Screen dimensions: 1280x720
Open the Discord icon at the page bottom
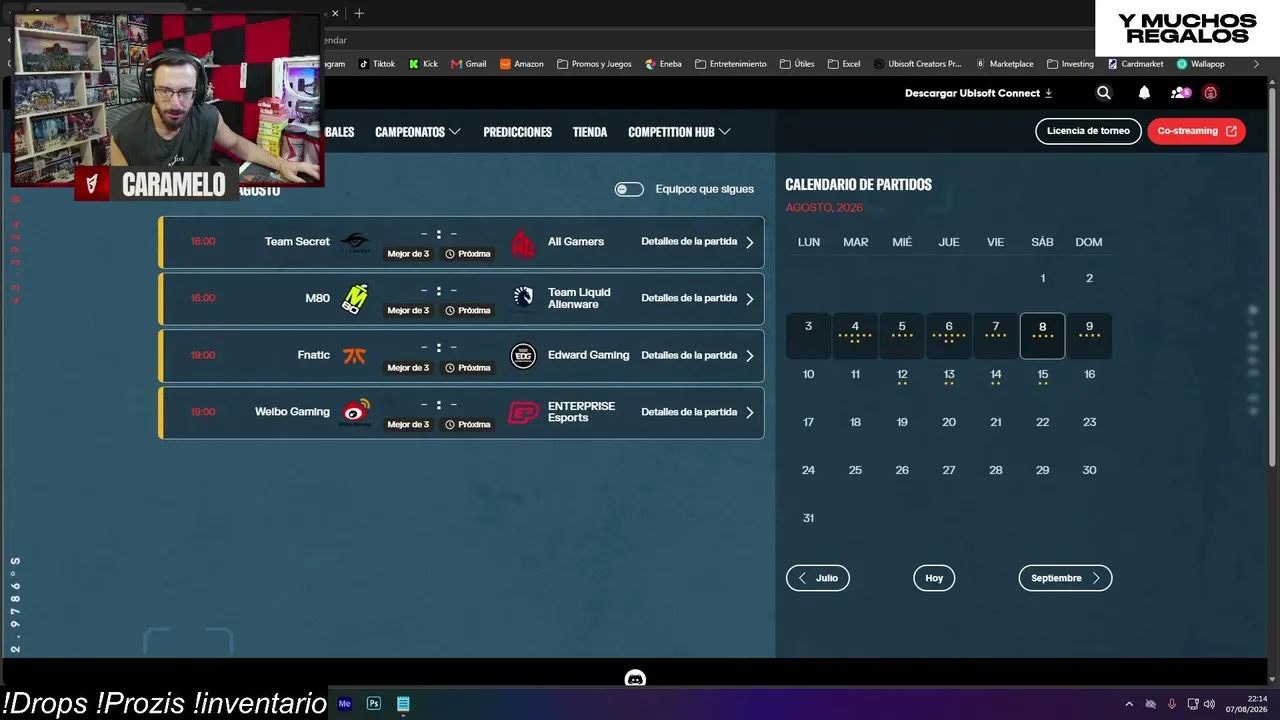[635, 679]
